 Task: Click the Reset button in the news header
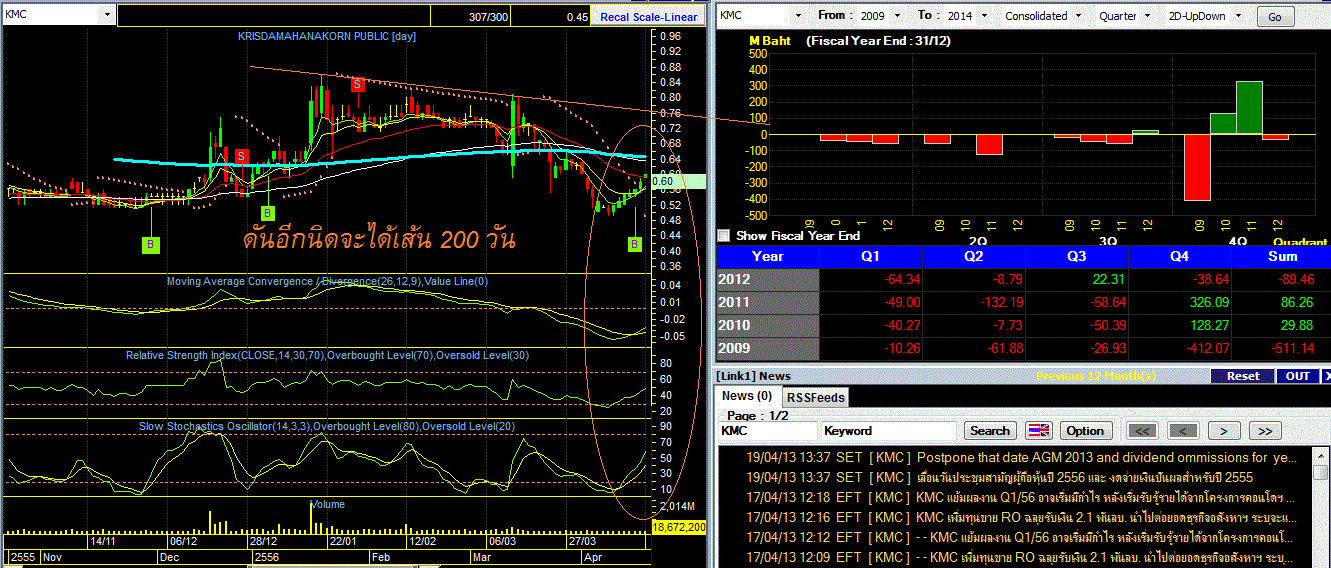(1242, 376)
